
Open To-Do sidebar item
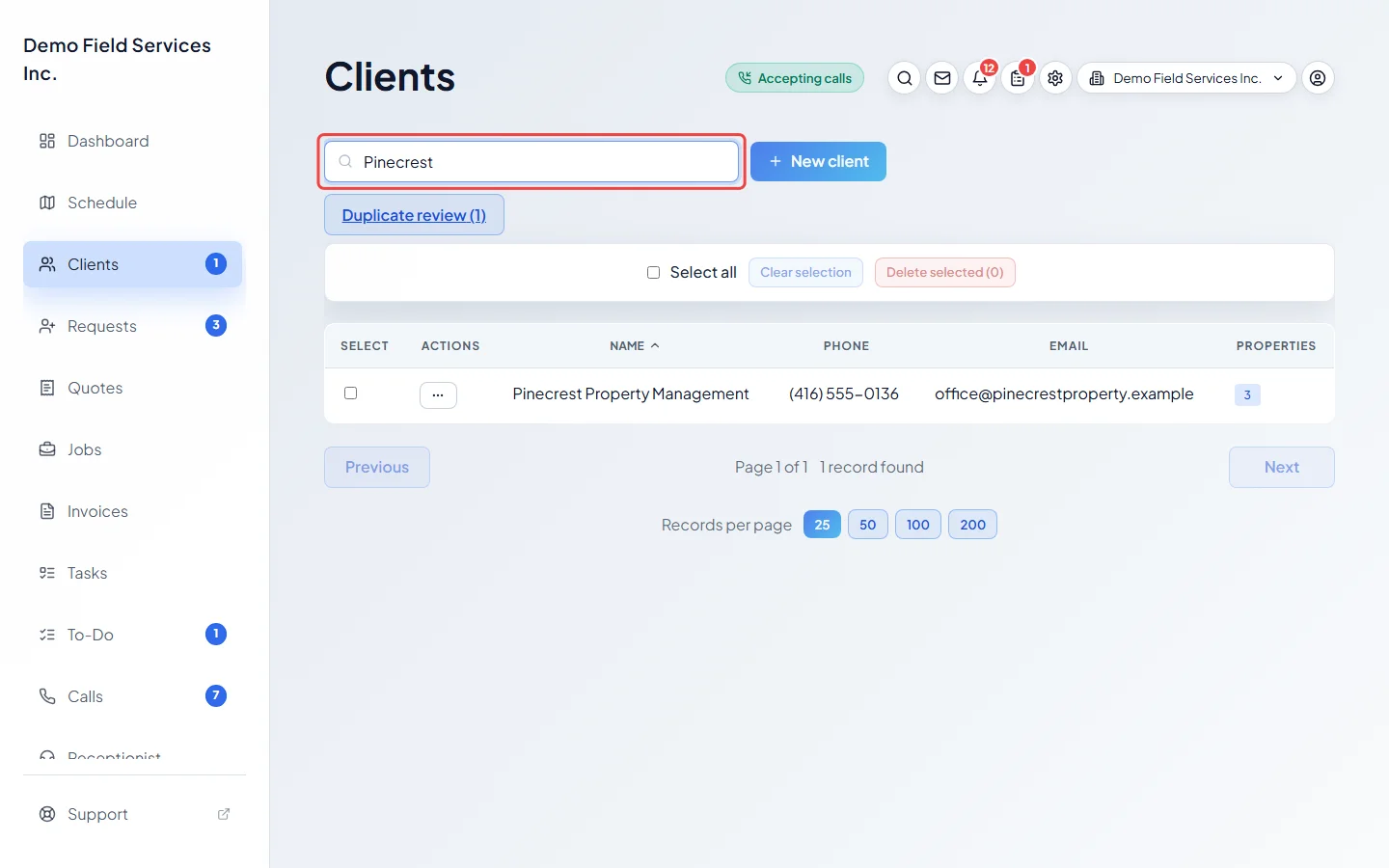pos(133,635)
